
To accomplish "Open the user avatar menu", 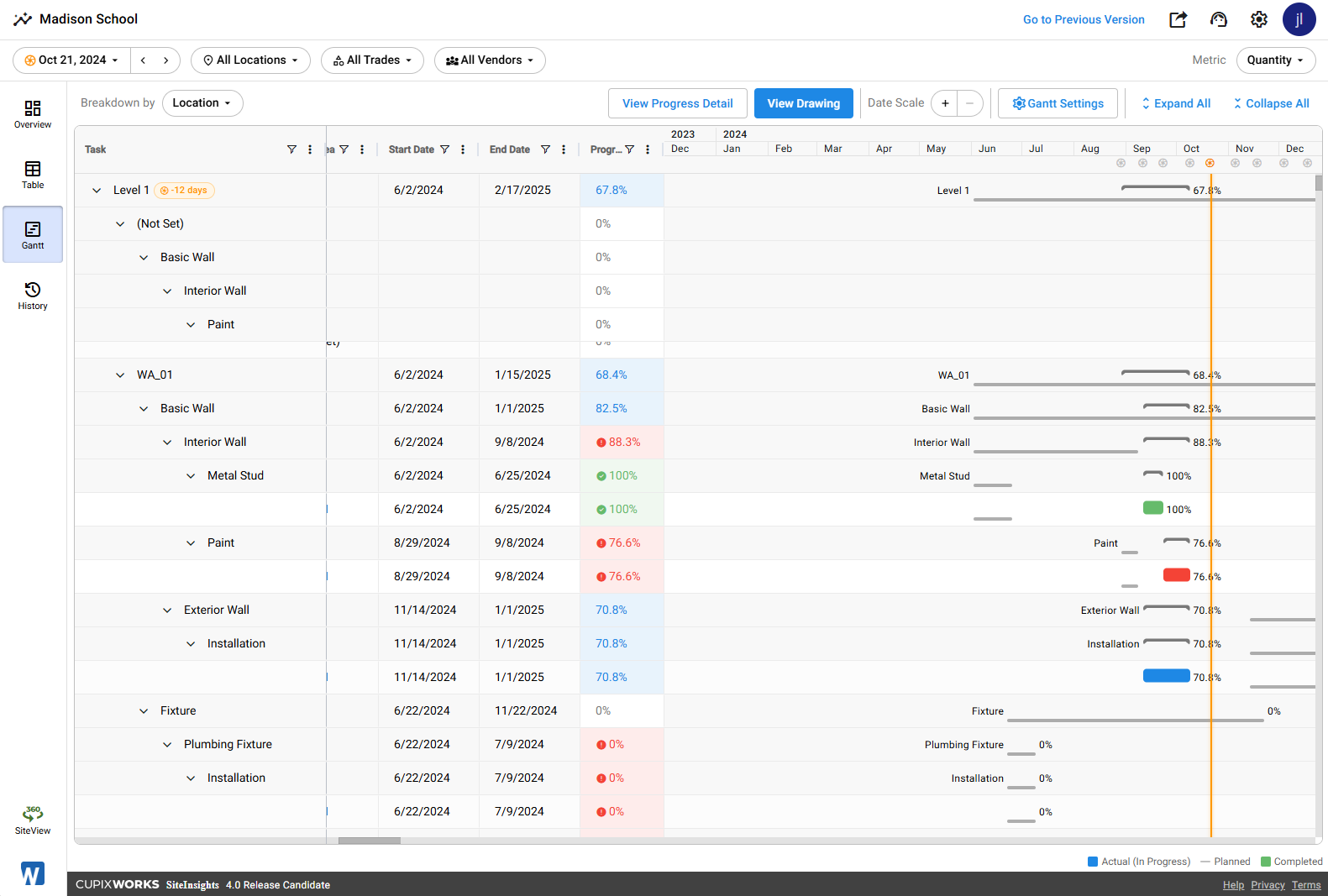I will 1299,19.
